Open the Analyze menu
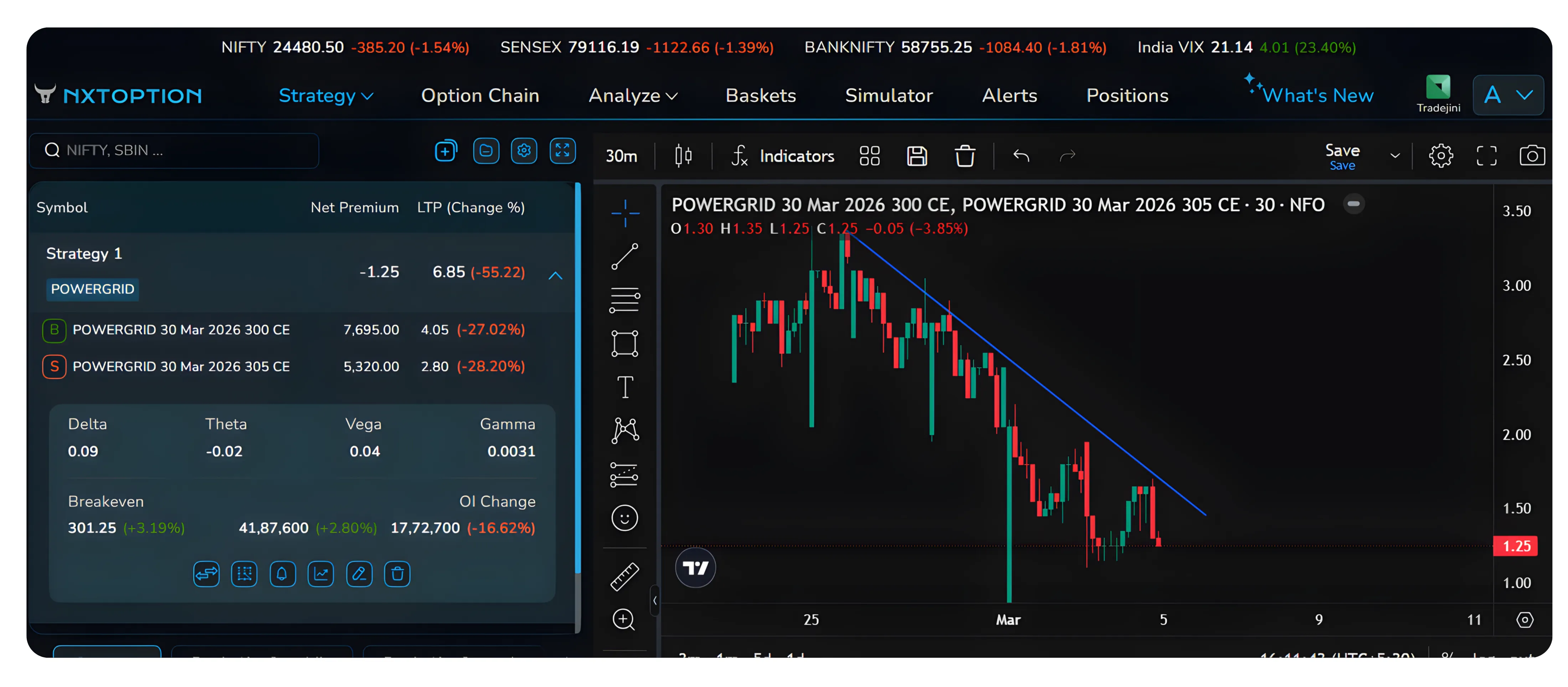1568x687 pixels. [x=632, y=95]
